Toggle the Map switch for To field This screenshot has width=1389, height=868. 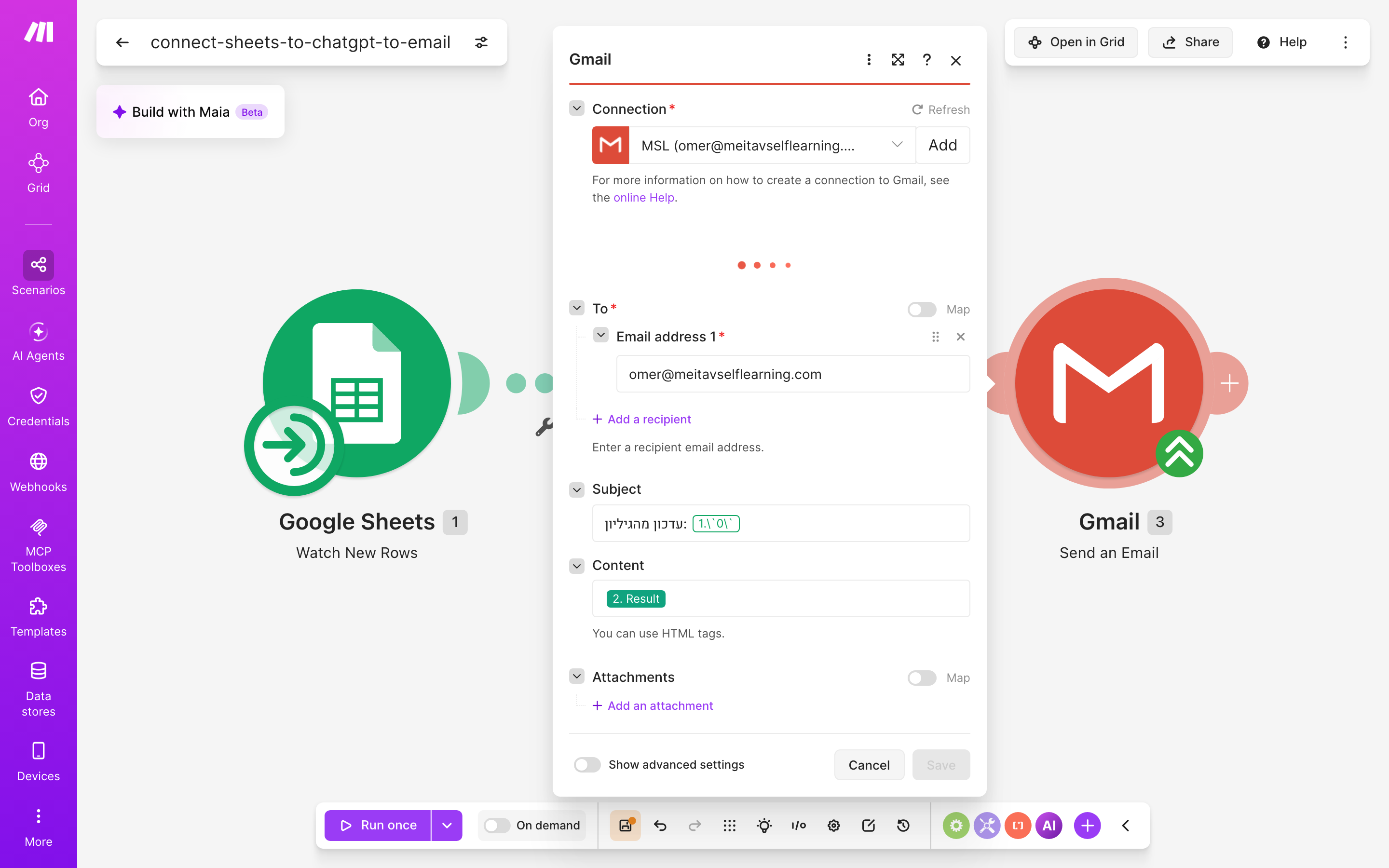pyautogui.click(x=922, y=310)
